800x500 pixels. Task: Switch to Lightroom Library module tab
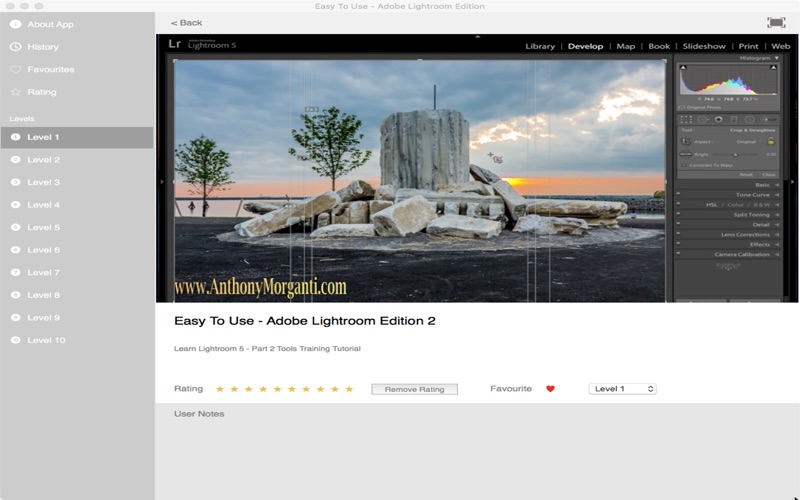[540, 46]
